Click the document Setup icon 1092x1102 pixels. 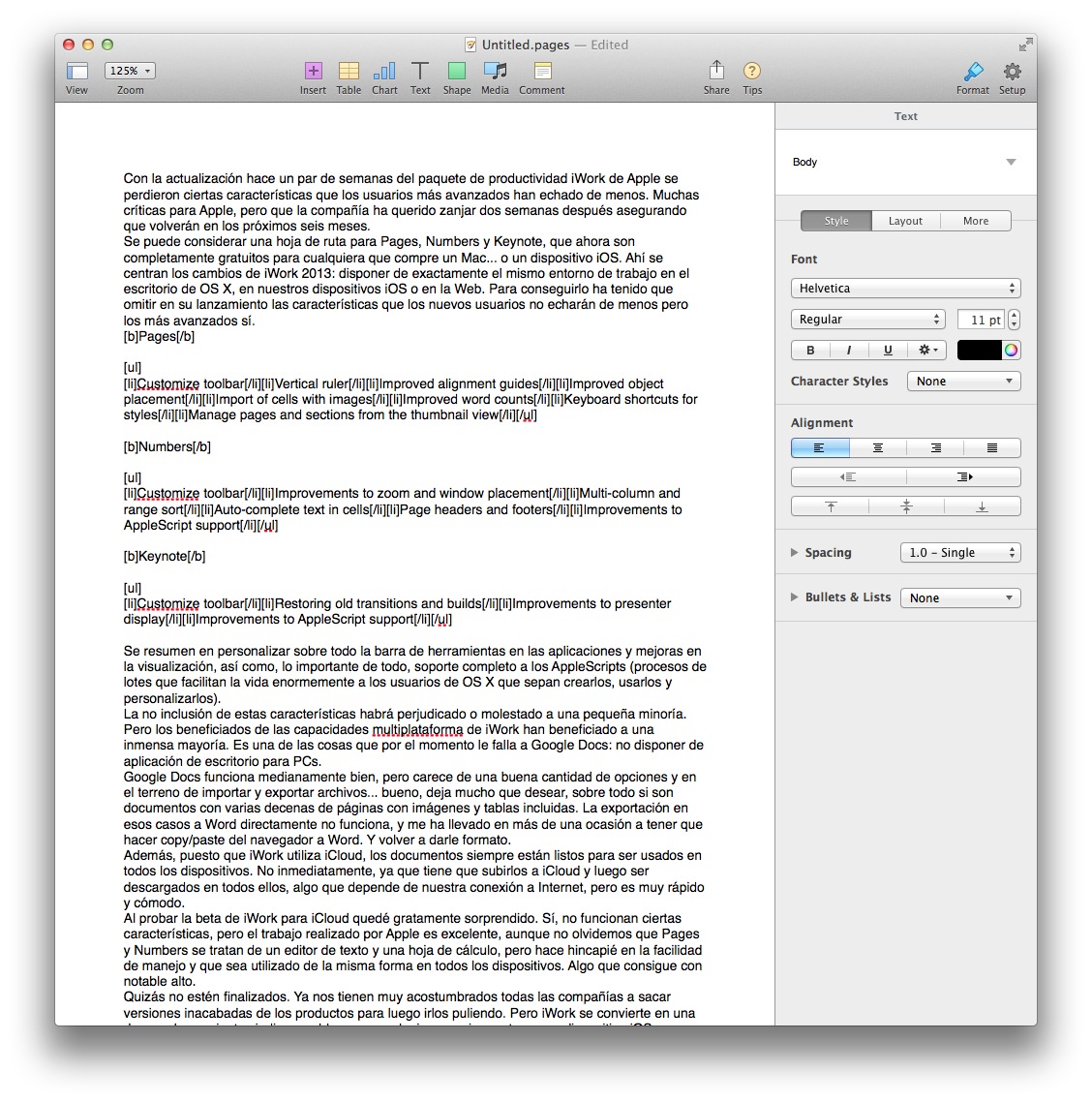coord(1013,72)
